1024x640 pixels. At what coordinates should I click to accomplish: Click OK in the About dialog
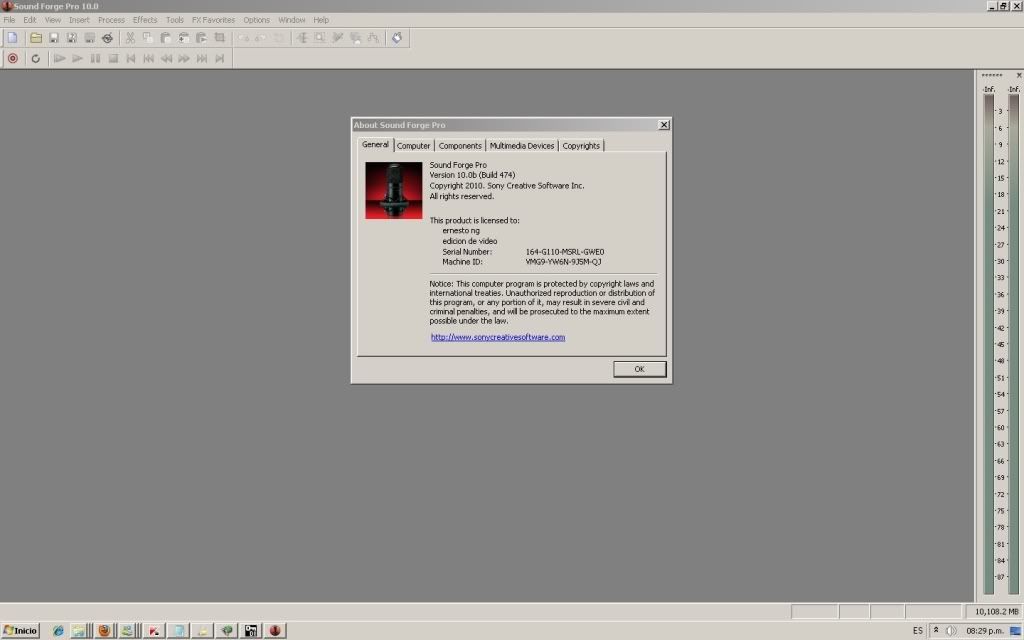tap(639, 369)
